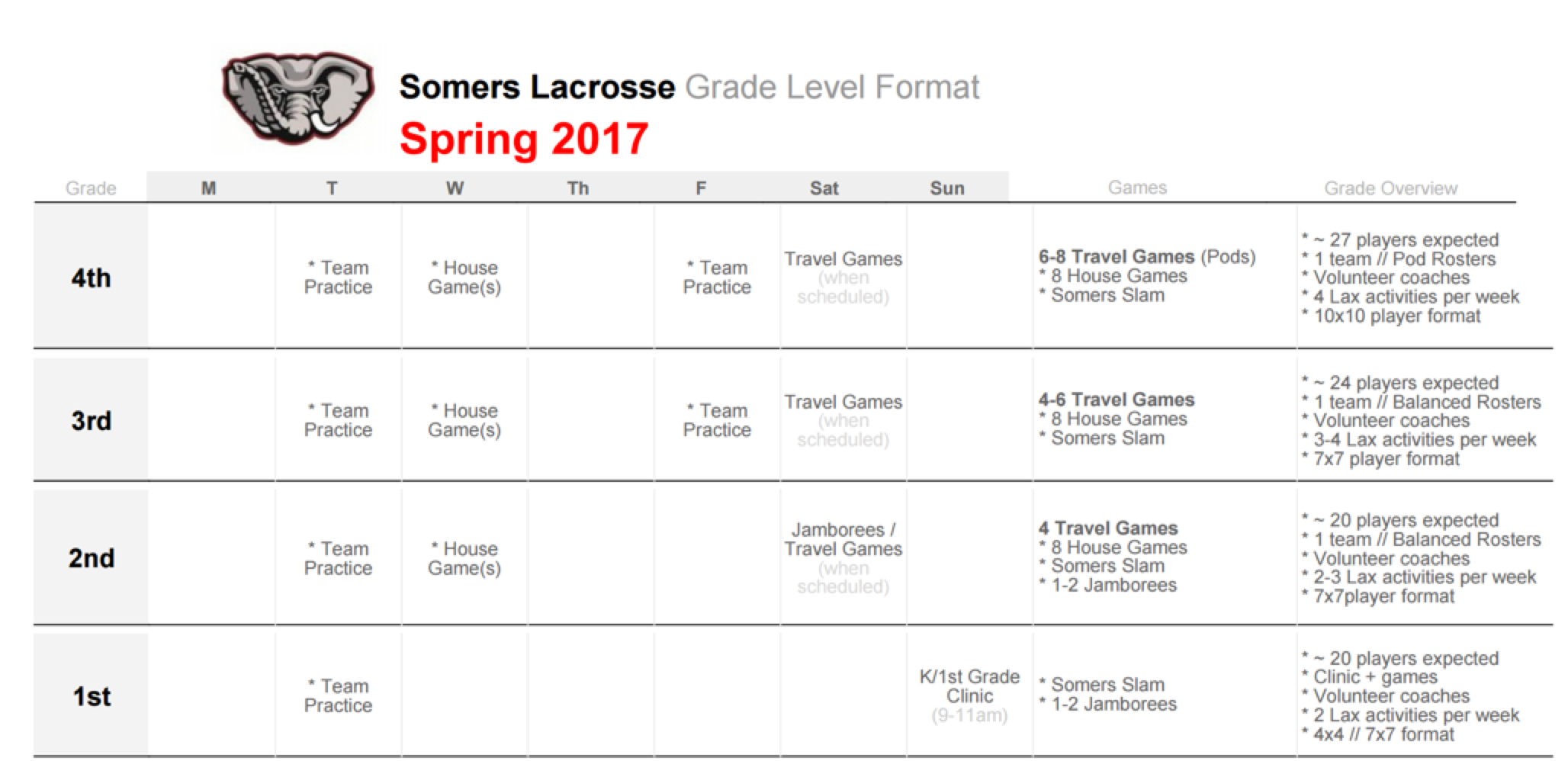
Task: Click the Grade Overview column header
Action: [1390, 188]
